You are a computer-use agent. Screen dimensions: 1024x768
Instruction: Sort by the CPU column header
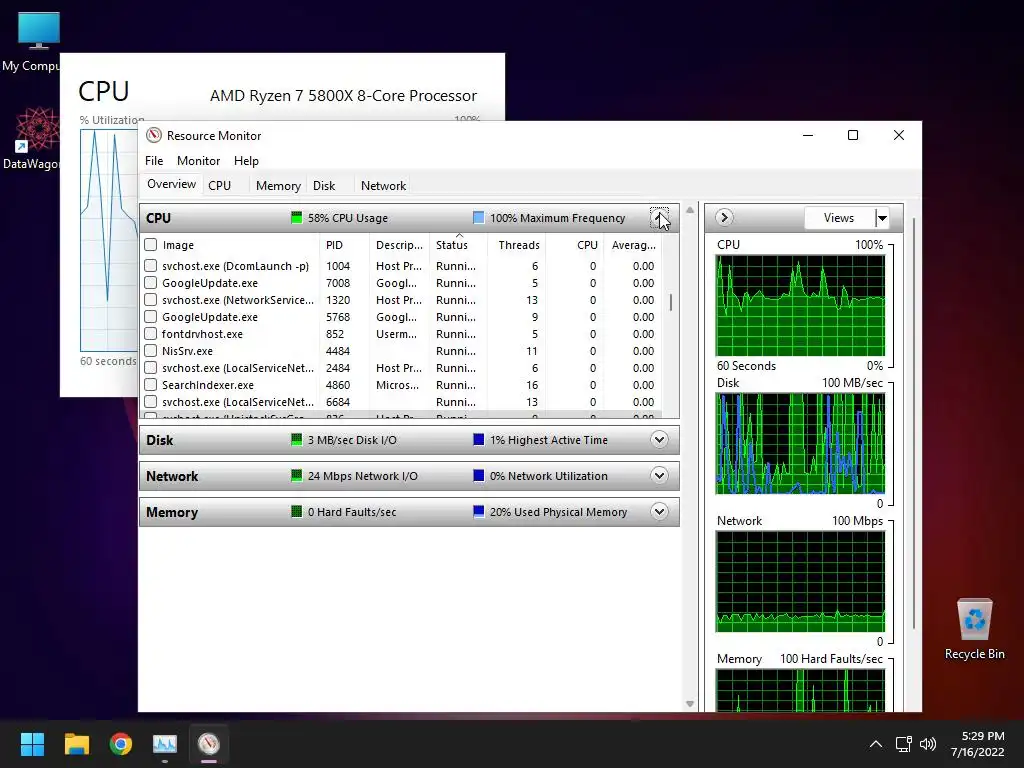coord(575,245)
